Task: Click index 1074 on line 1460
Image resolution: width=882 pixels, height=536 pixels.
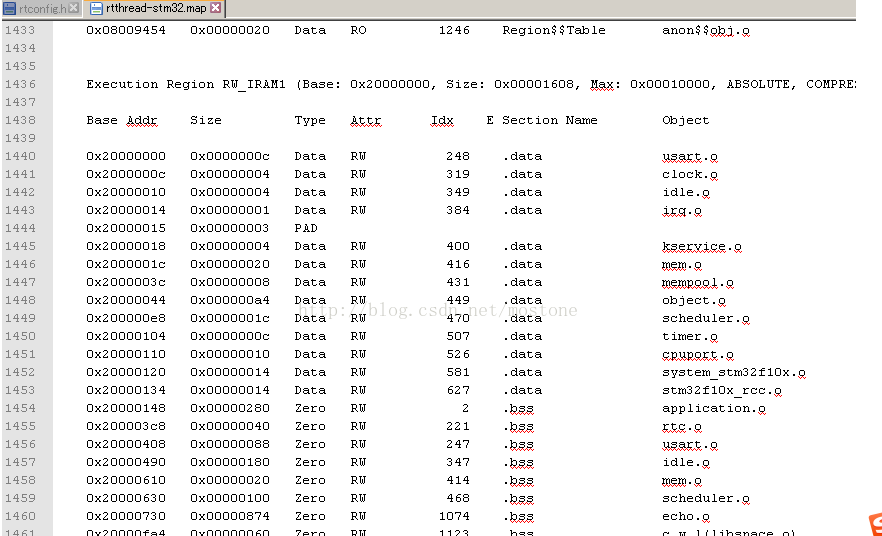Action: coord(454,516)
